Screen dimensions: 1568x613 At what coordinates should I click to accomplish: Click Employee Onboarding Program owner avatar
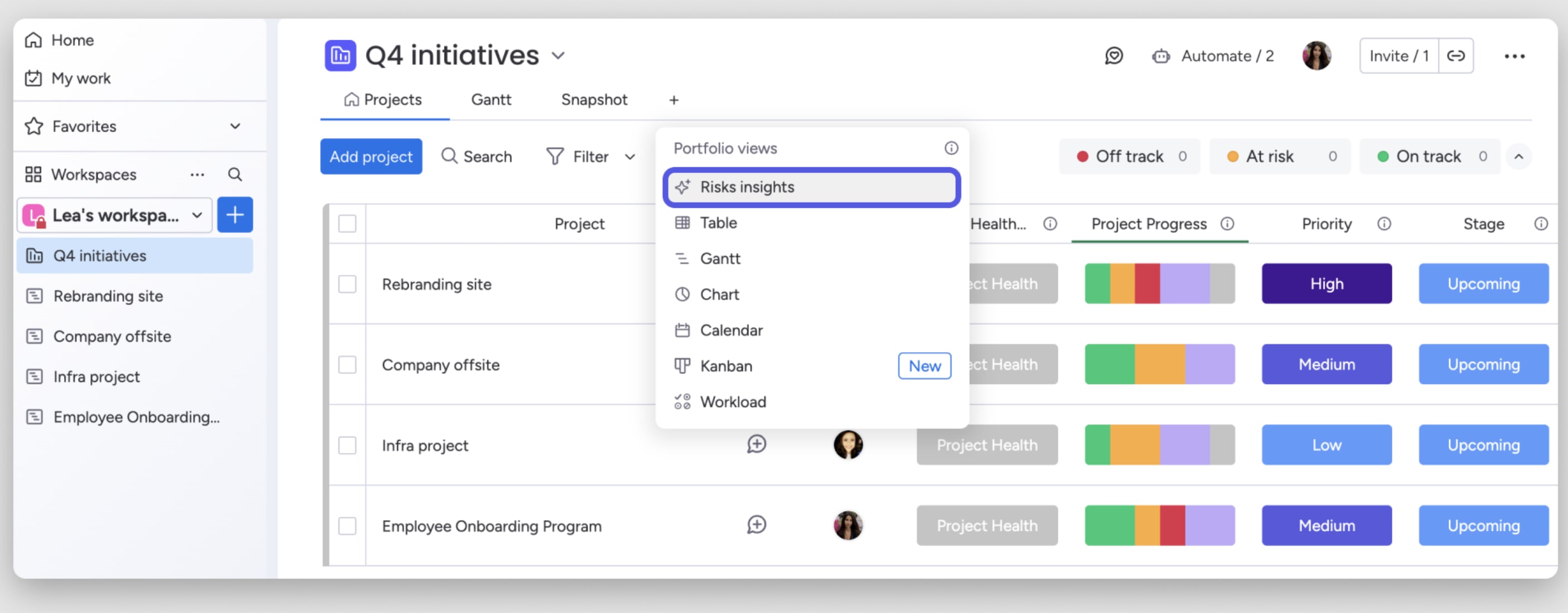(848, 526)
